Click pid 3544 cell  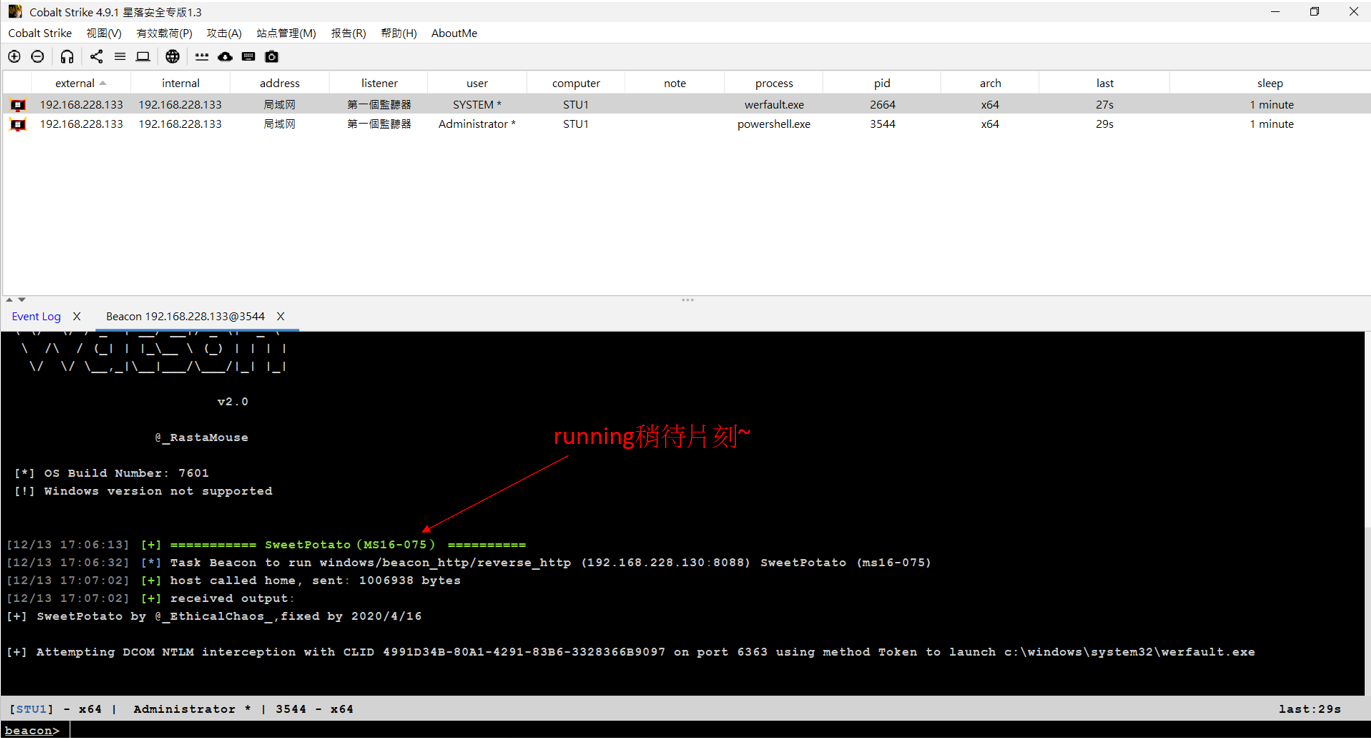click(882, 124)
